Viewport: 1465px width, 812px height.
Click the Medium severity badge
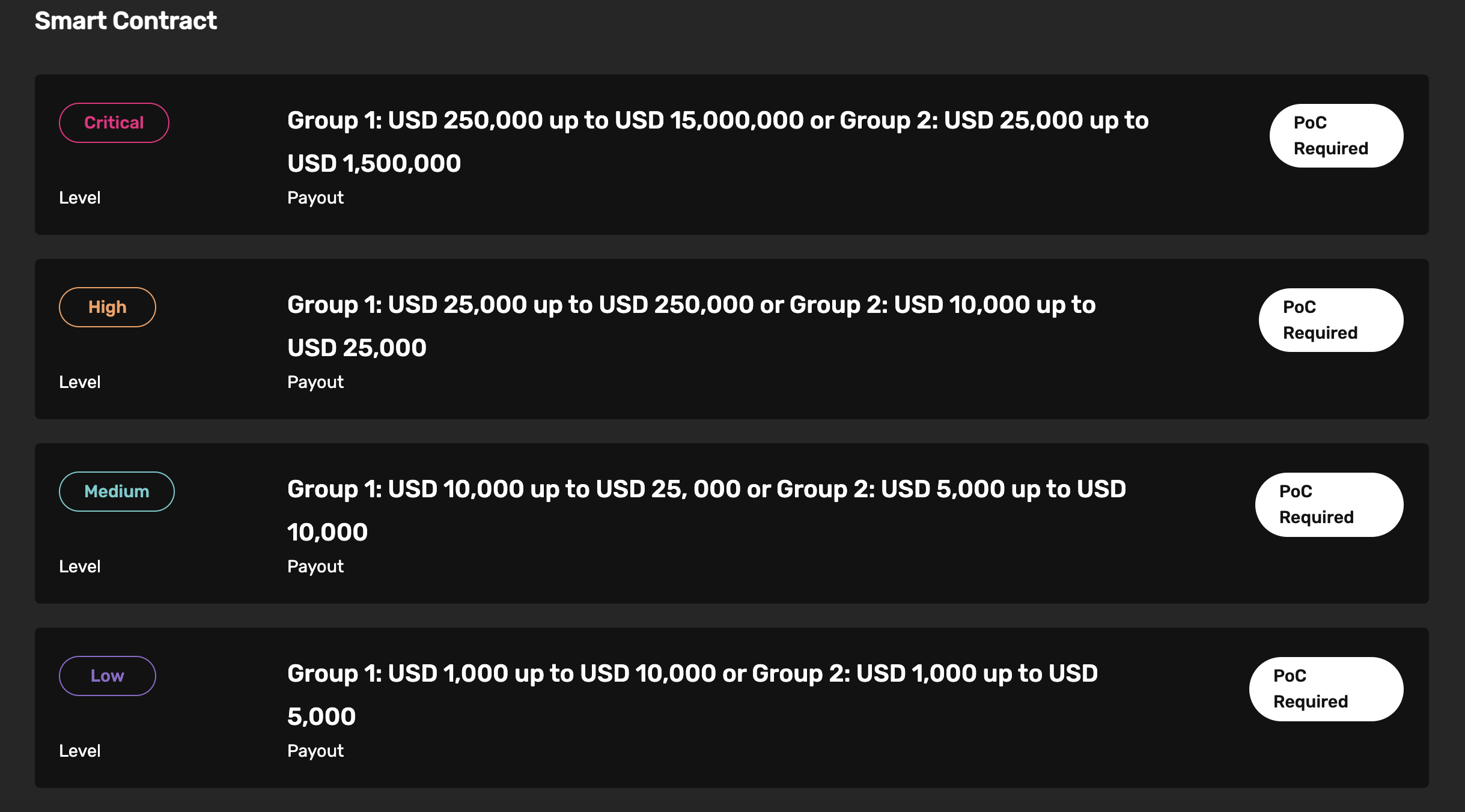117,492
